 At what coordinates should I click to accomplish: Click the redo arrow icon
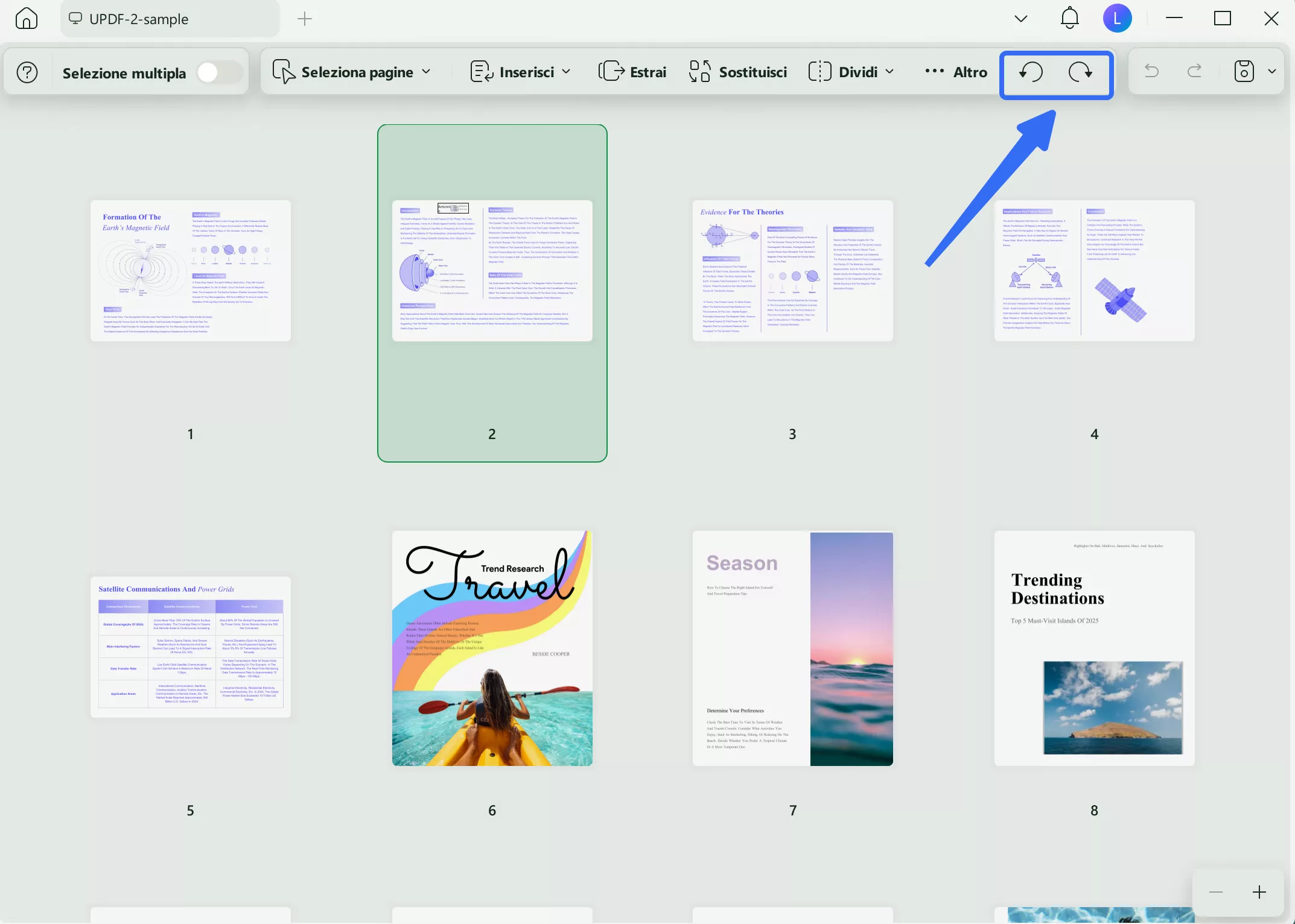(1194, 71)
